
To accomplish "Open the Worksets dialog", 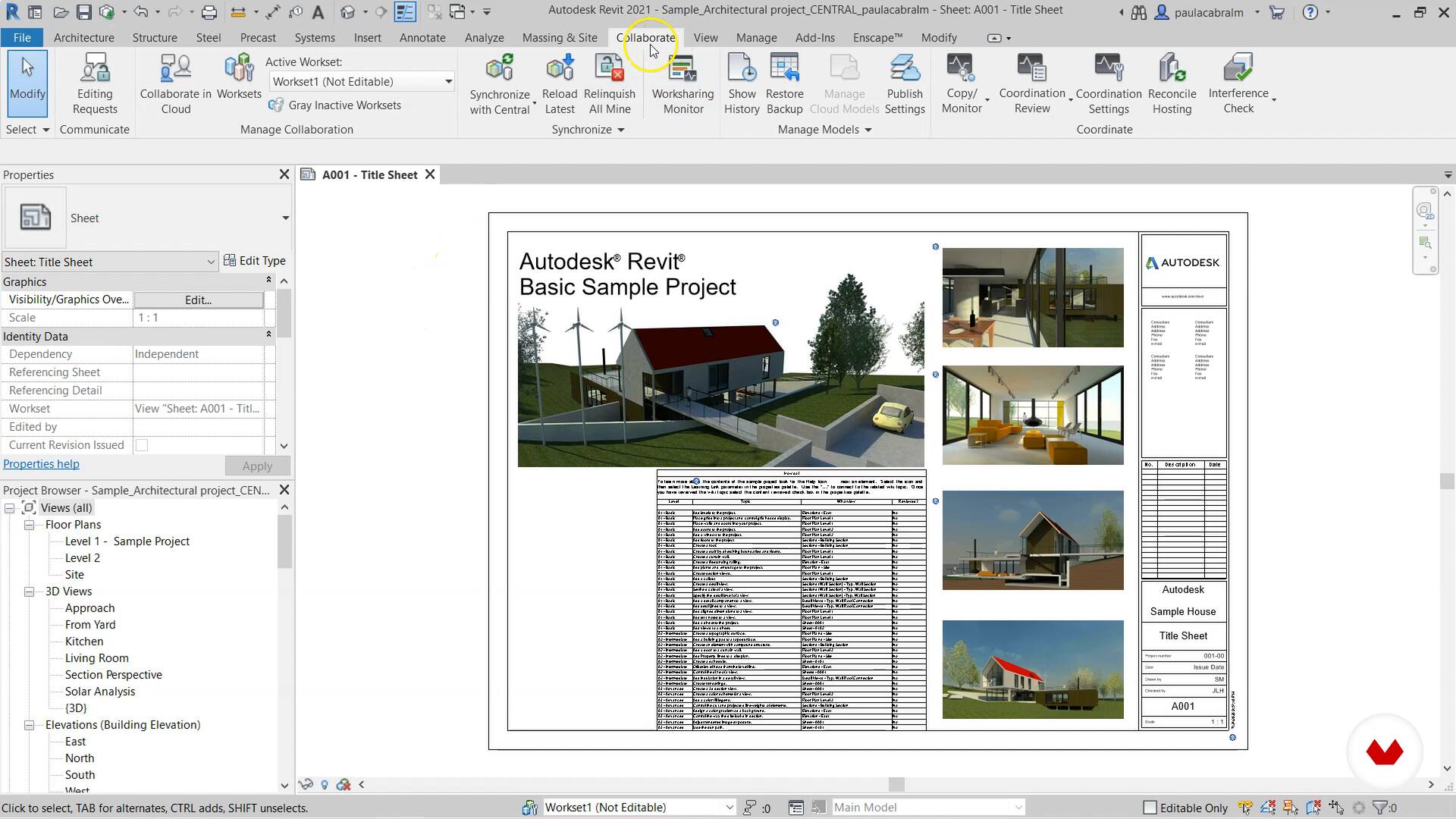I will (239, 76).
